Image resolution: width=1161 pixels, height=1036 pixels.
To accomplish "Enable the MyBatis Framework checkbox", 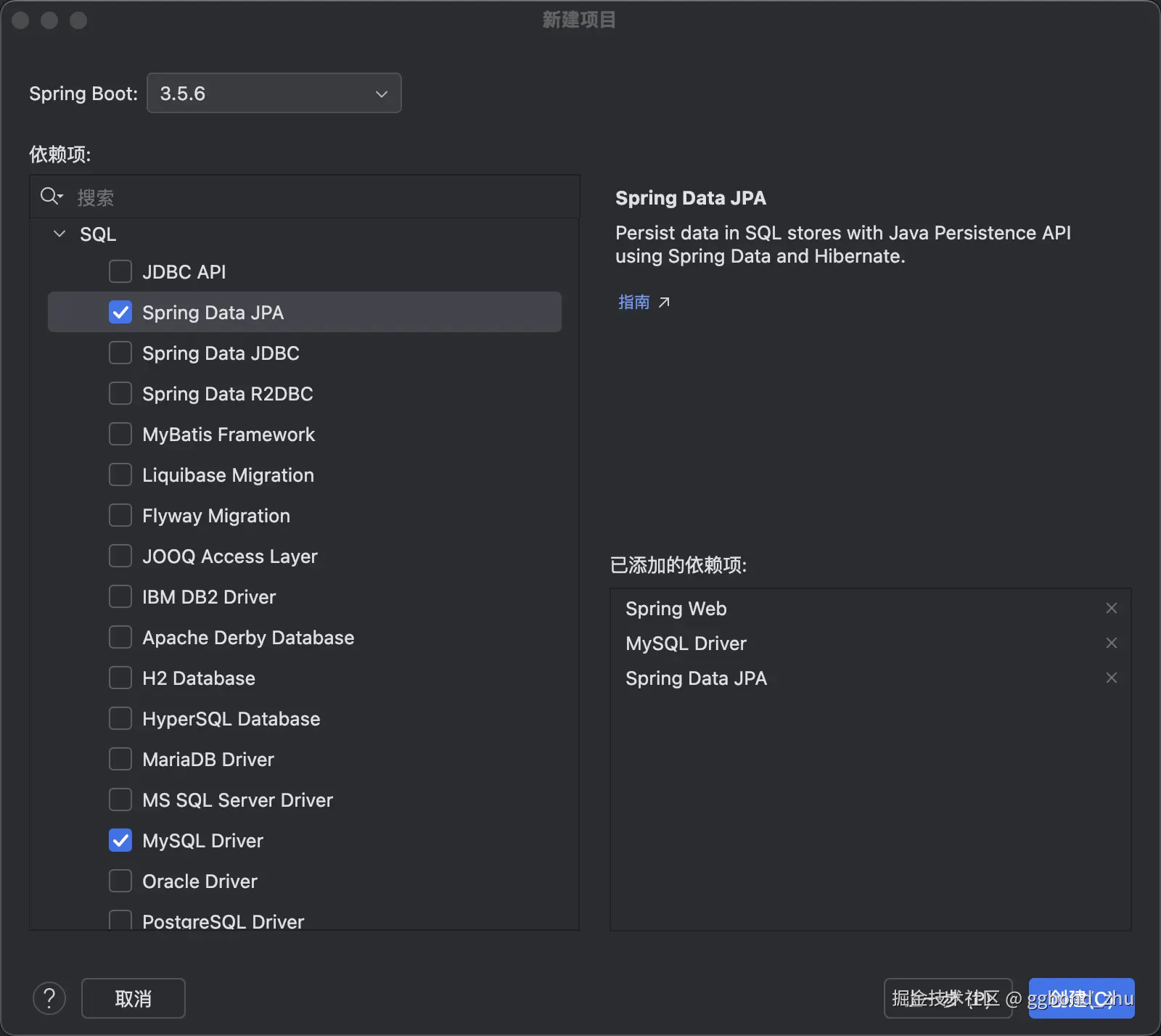I will pyautogui.click(x=120, y=435).
